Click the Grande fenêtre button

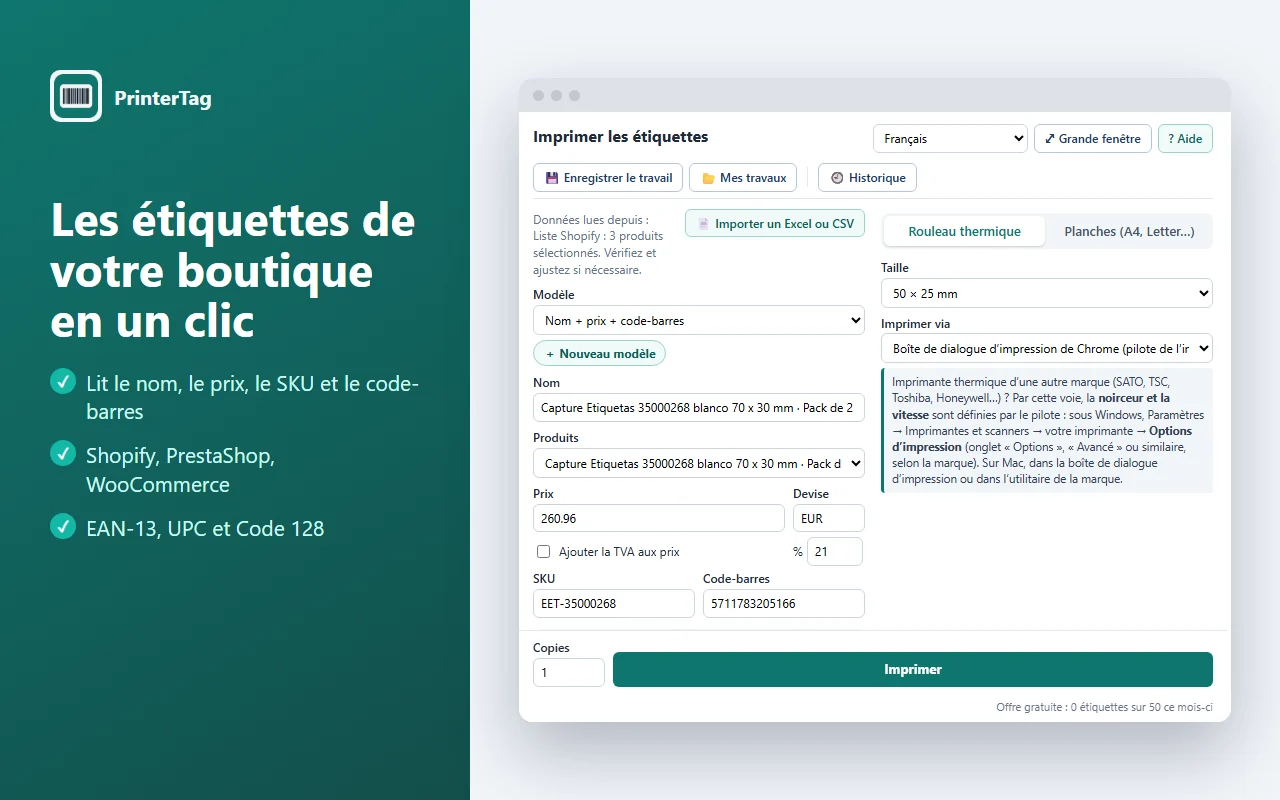pos(1093,139)
